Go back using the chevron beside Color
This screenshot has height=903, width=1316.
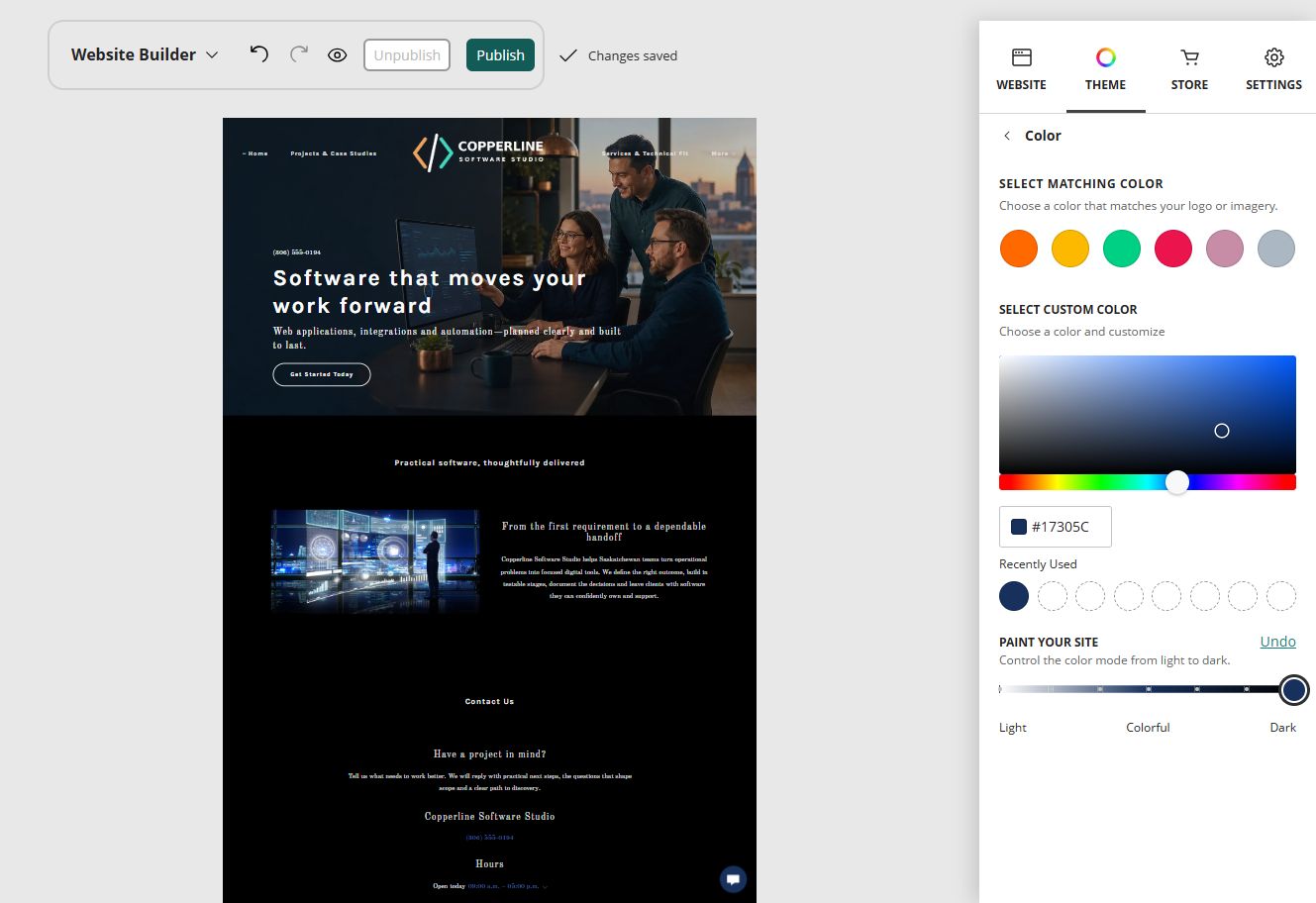pos(1007,136)
